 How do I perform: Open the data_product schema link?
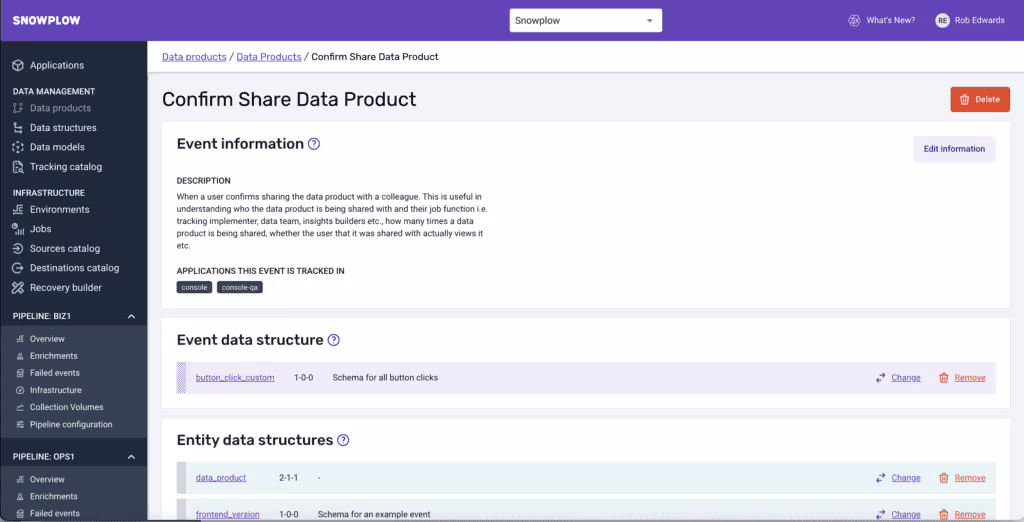pyautogui.click(x=221, y=478)
